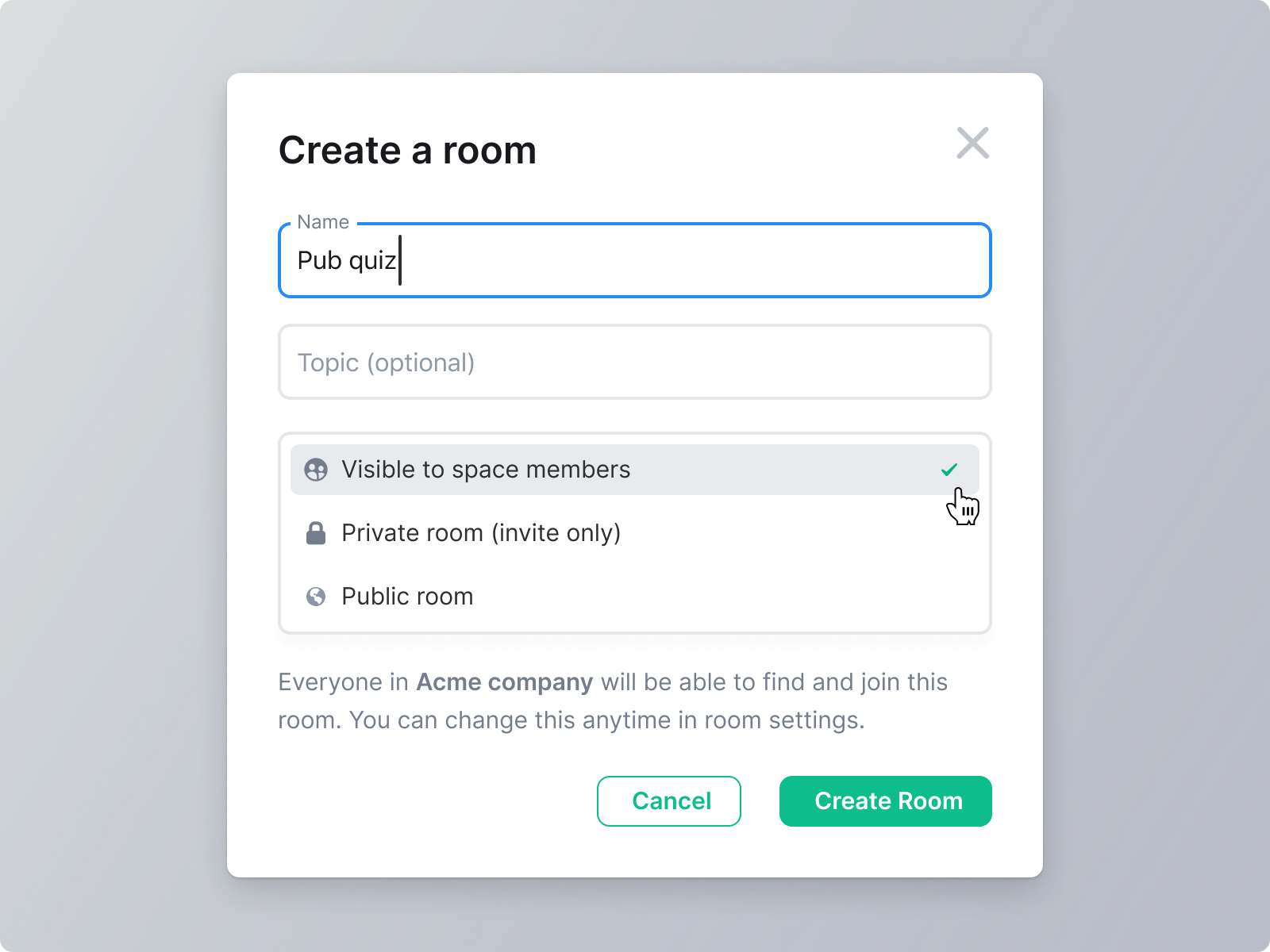Click the green checkmark on selected option
The width and height of the screenshot is (1270, 952).
pyautogui.click(x=949, y=470)
